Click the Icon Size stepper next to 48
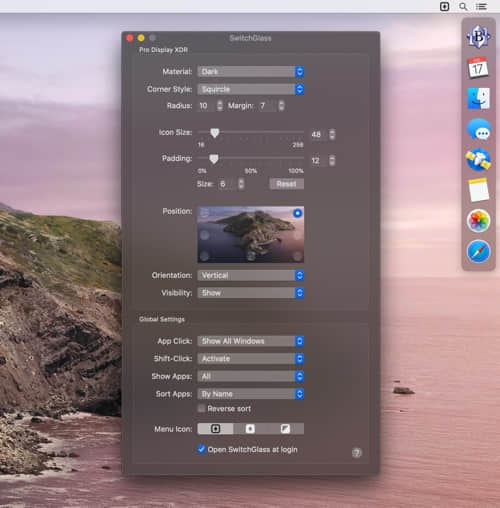 332,134
